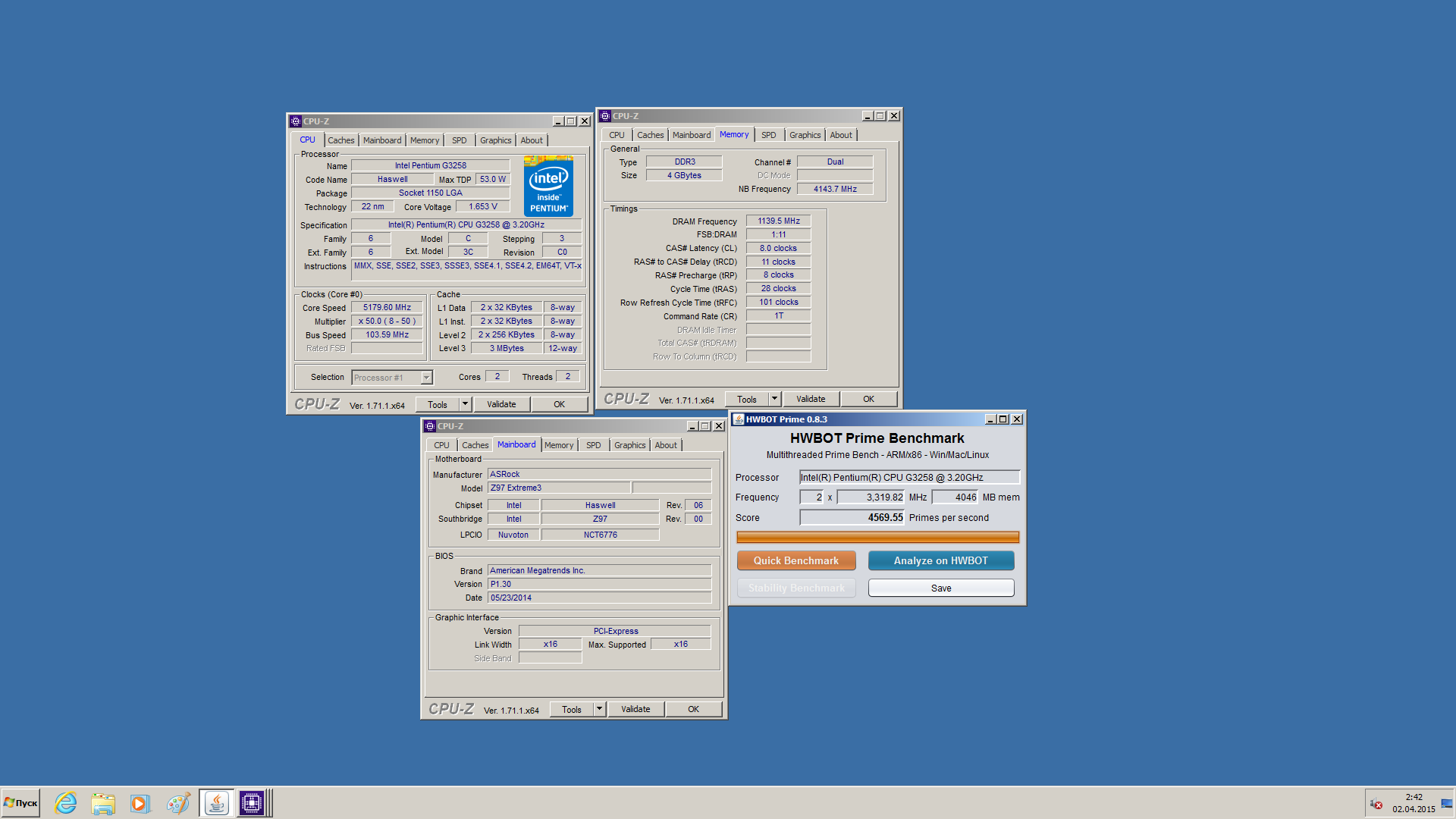Click the Core Voltage value 1.653 V

tap(483, 206)
